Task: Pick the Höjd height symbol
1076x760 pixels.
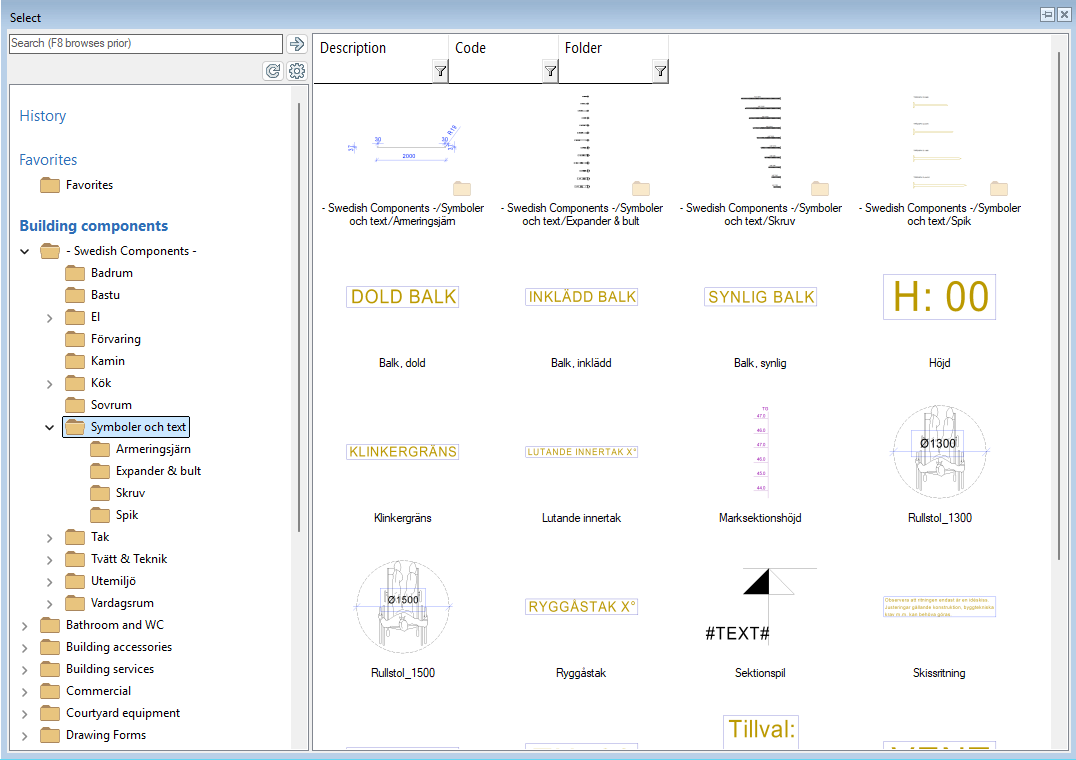Action: [939, 297]
